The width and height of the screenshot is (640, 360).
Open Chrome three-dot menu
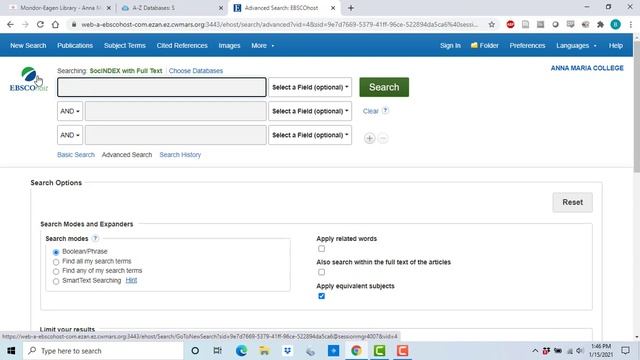(631, 24)
